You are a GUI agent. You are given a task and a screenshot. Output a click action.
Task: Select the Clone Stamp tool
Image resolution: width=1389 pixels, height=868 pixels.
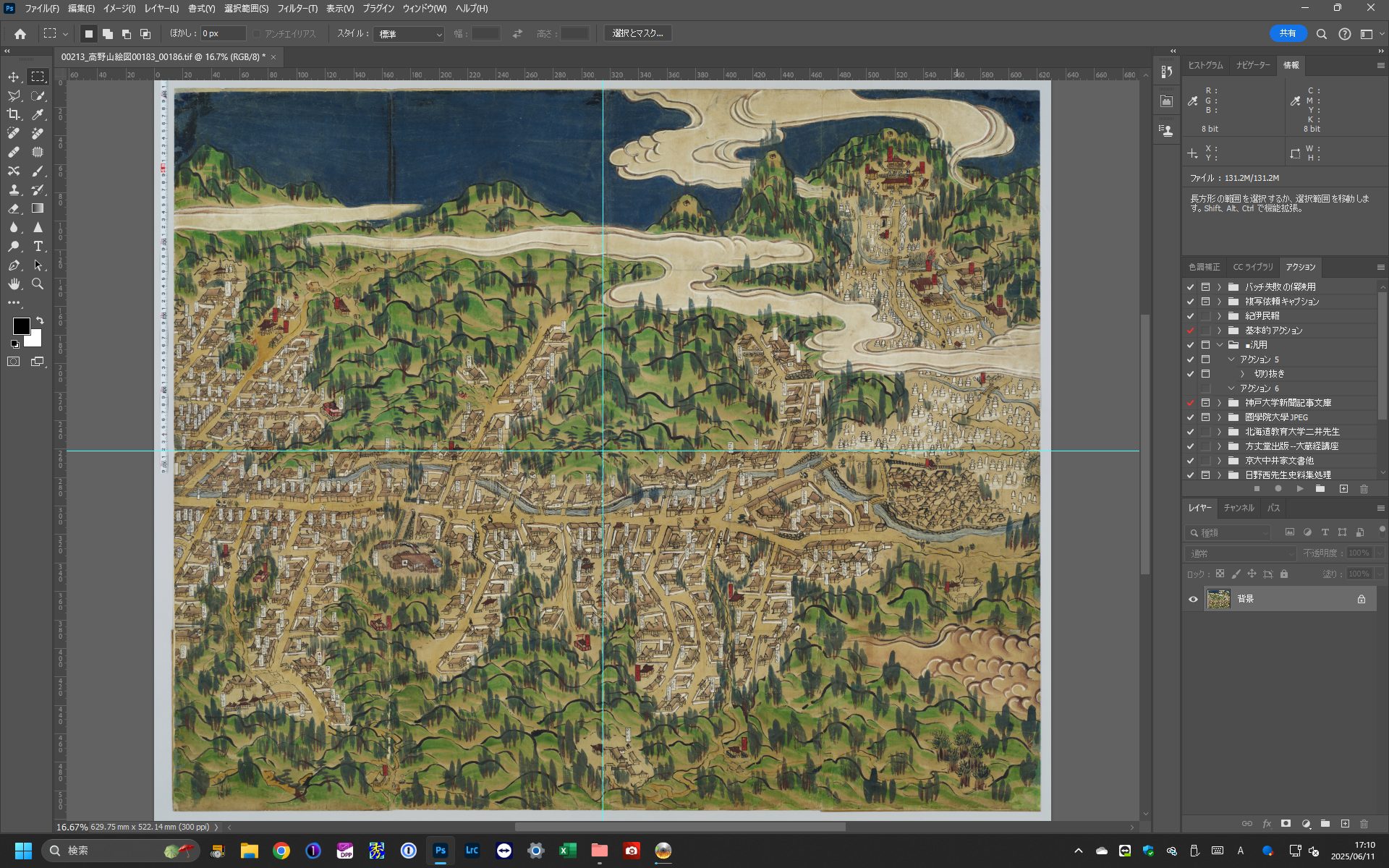coord(14,190)
